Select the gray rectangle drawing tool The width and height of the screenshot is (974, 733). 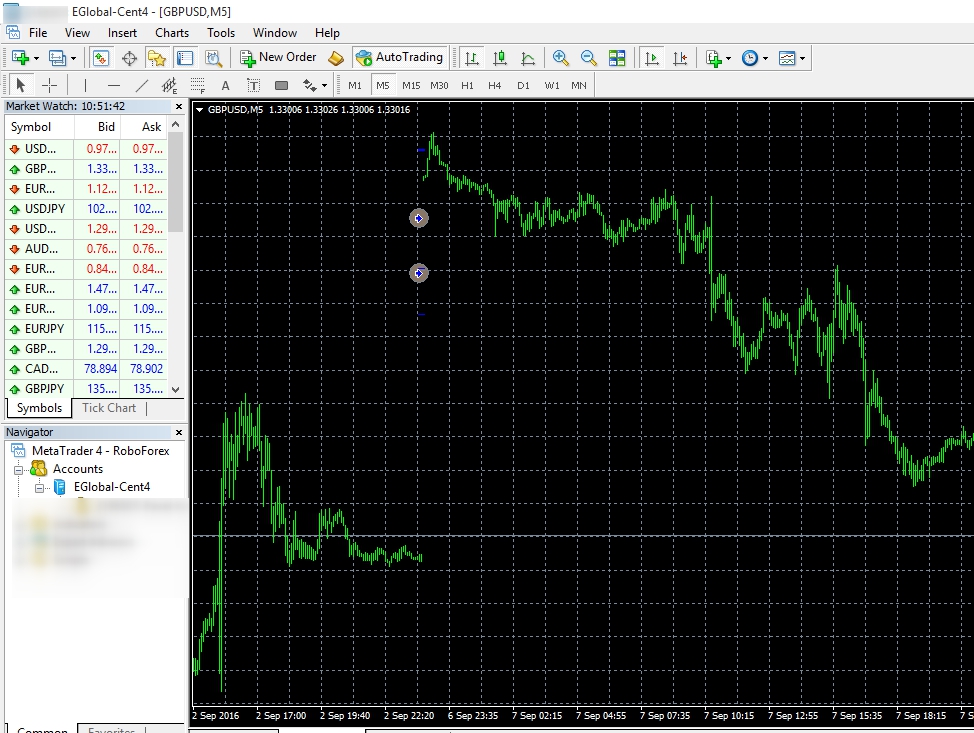tap(281, 85)
